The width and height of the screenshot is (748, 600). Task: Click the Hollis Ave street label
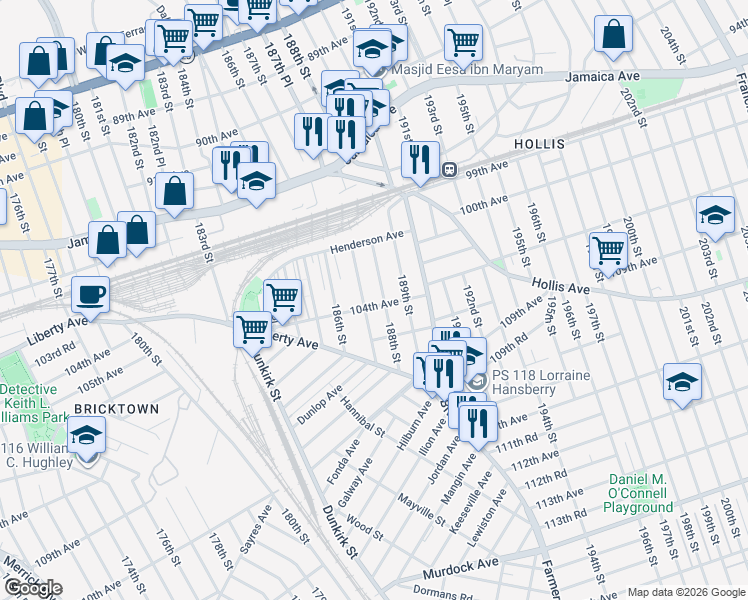point(561,286)
